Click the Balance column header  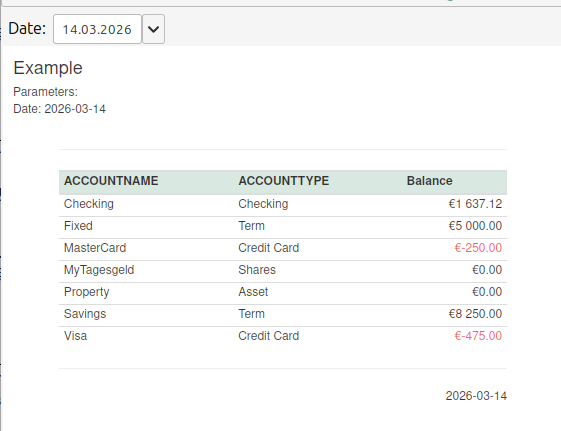click(429, 181)
